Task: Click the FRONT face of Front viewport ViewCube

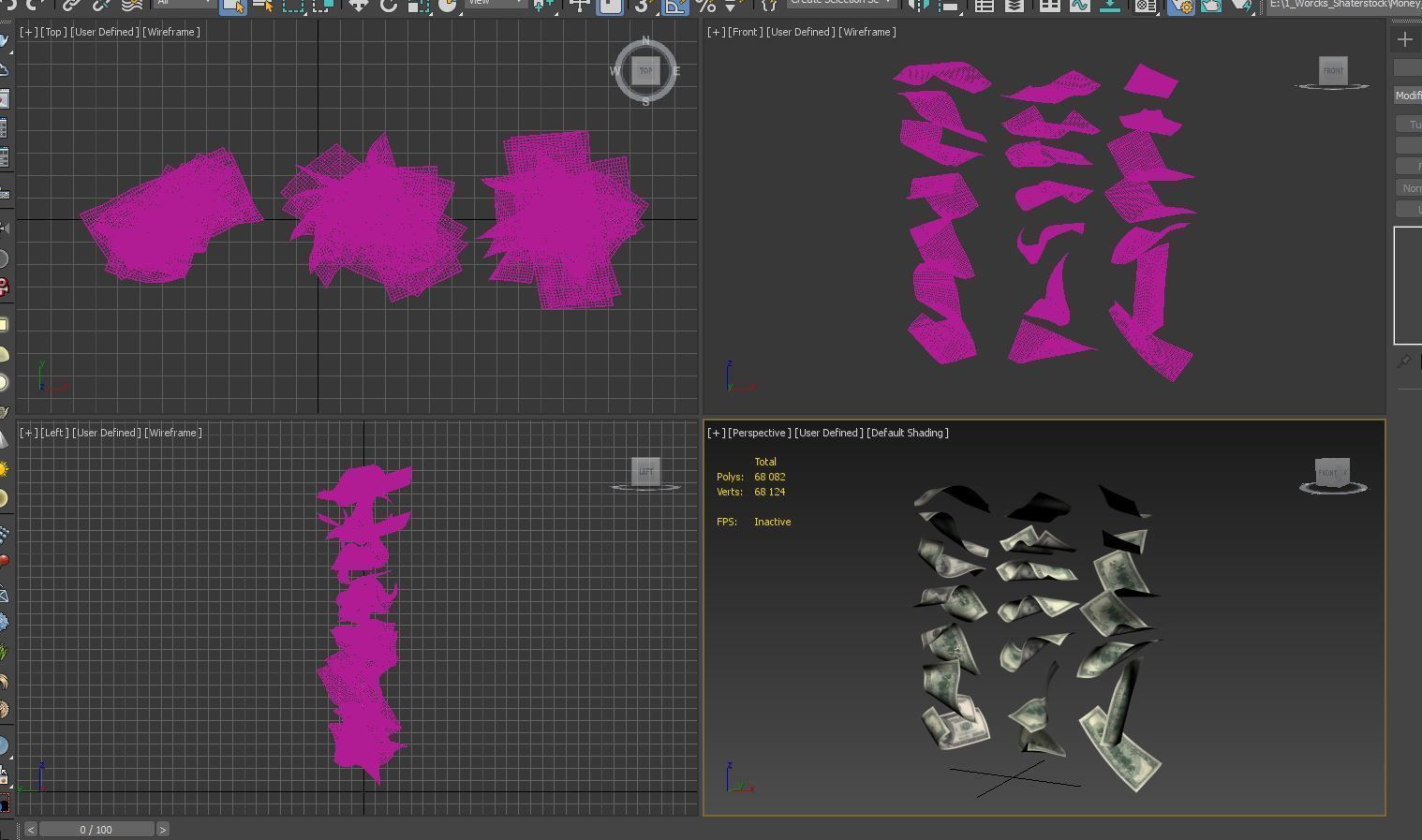Action: click(1333, 70)
